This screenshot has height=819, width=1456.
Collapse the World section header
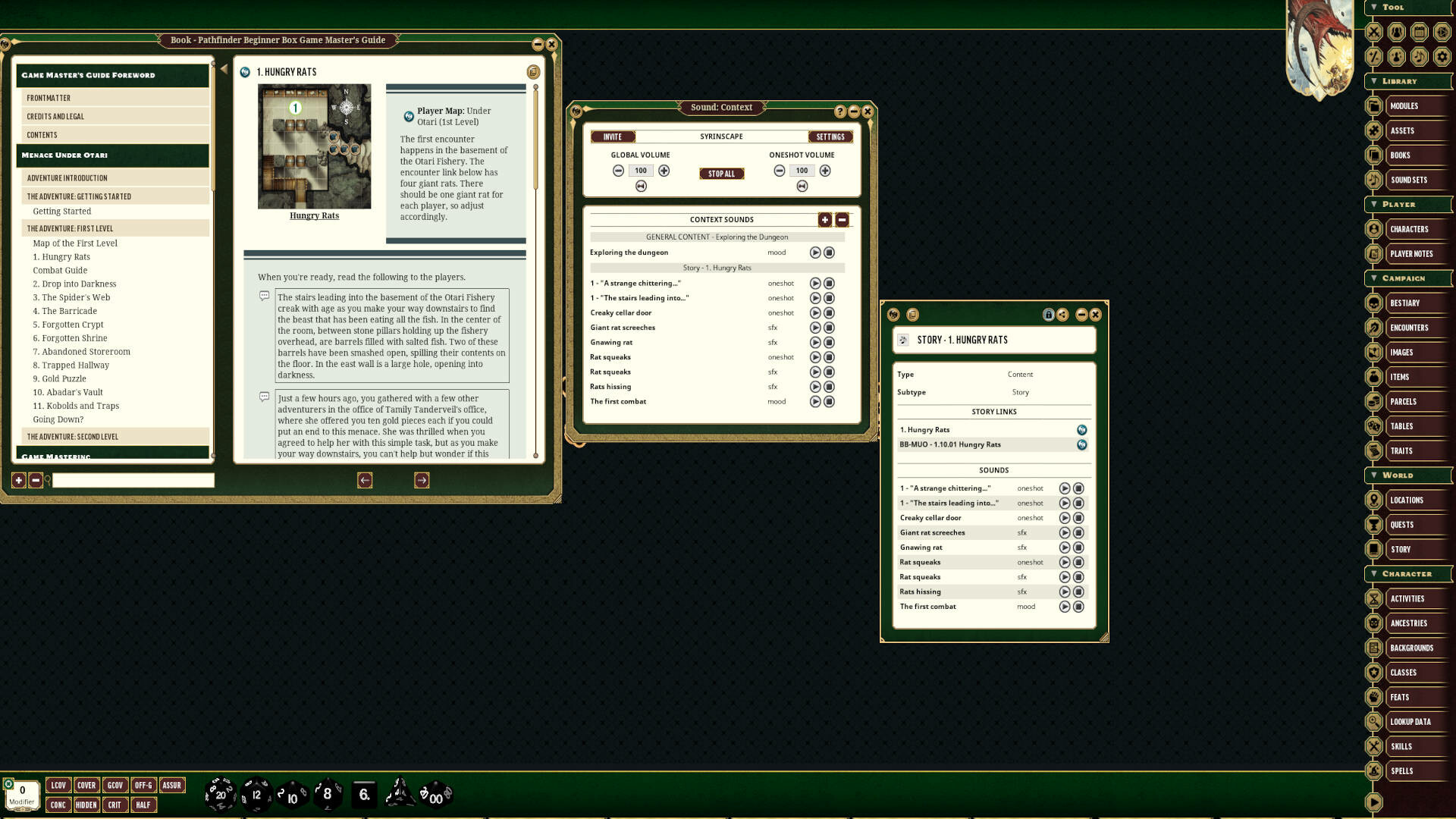(1373, 475)
